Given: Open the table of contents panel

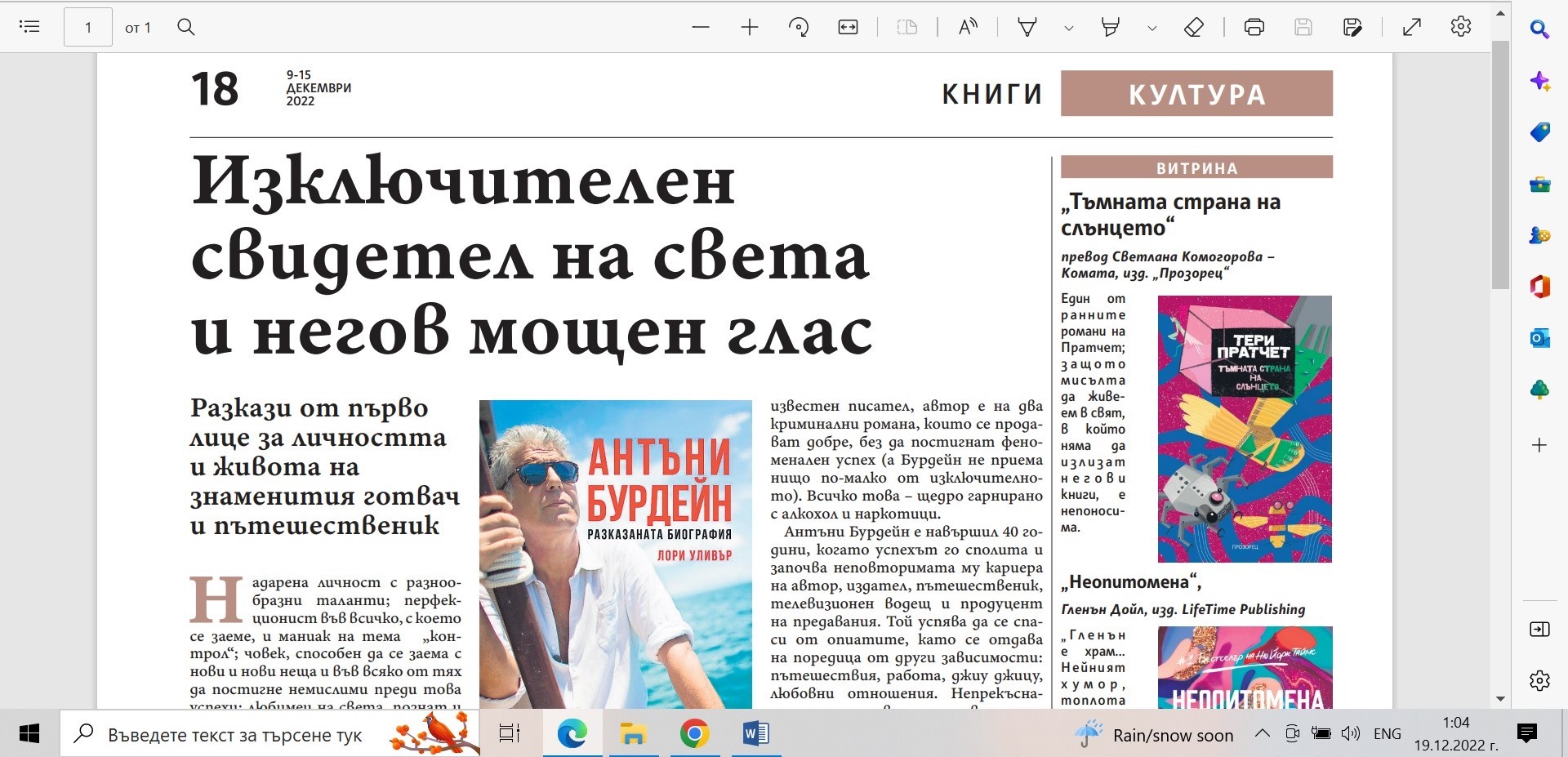Looking at the screenshot, I should (29, 27).
